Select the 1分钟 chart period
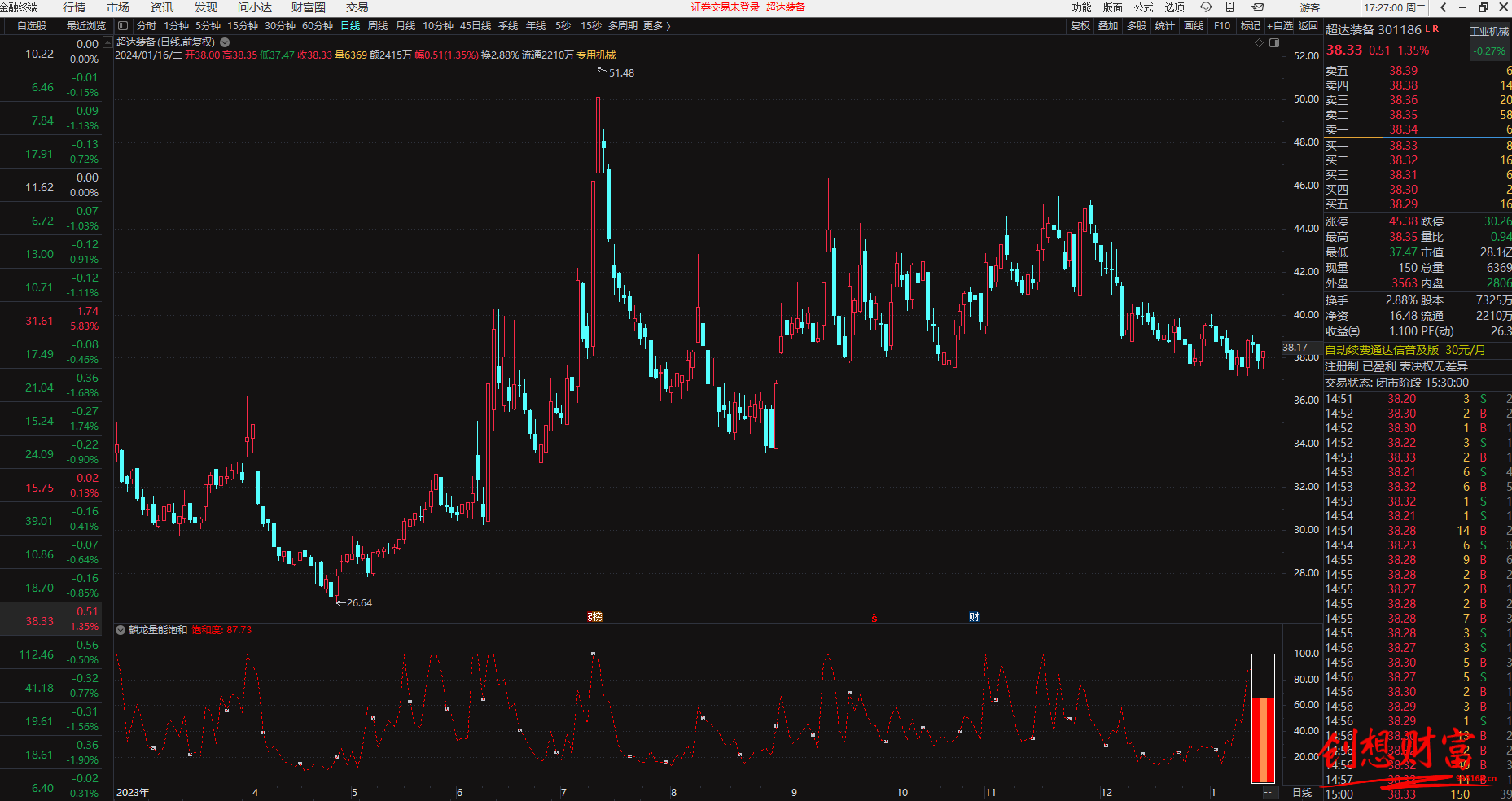This screenshot has height=801, width=1512. pyautogui.click(x=176, y=26)
